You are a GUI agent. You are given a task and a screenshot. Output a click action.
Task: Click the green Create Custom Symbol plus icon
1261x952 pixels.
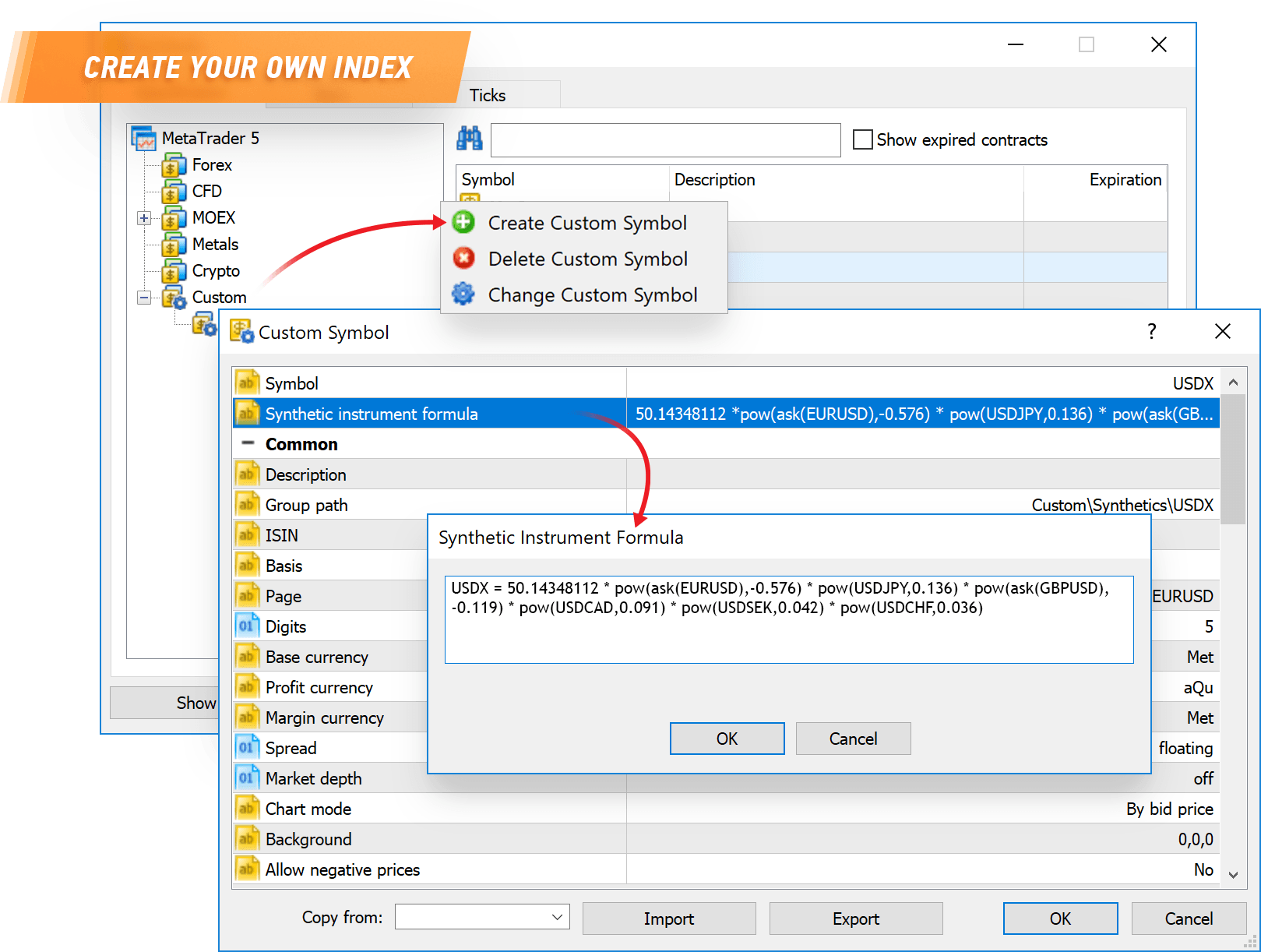pos(463,222)
